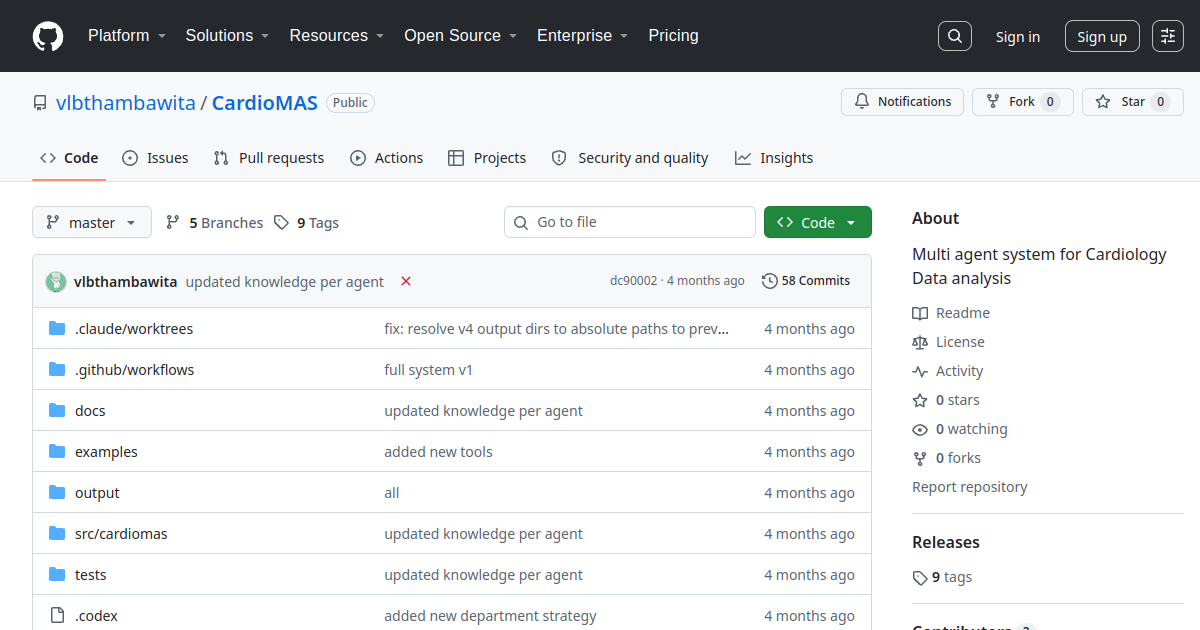The height and width of the screenshot is (630, 1200).
Task: Click the scale icon beside License
Action: pyautogui.click(x=920, y=342)
